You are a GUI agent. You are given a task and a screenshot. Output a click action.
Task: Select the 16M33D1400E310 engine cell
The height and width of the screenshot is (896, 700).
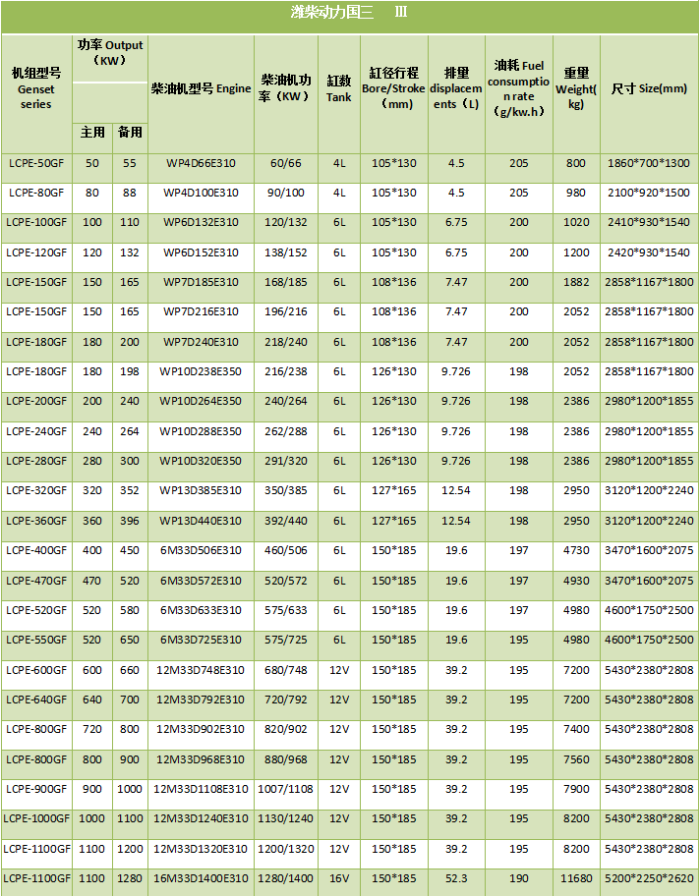pos(200,878)
